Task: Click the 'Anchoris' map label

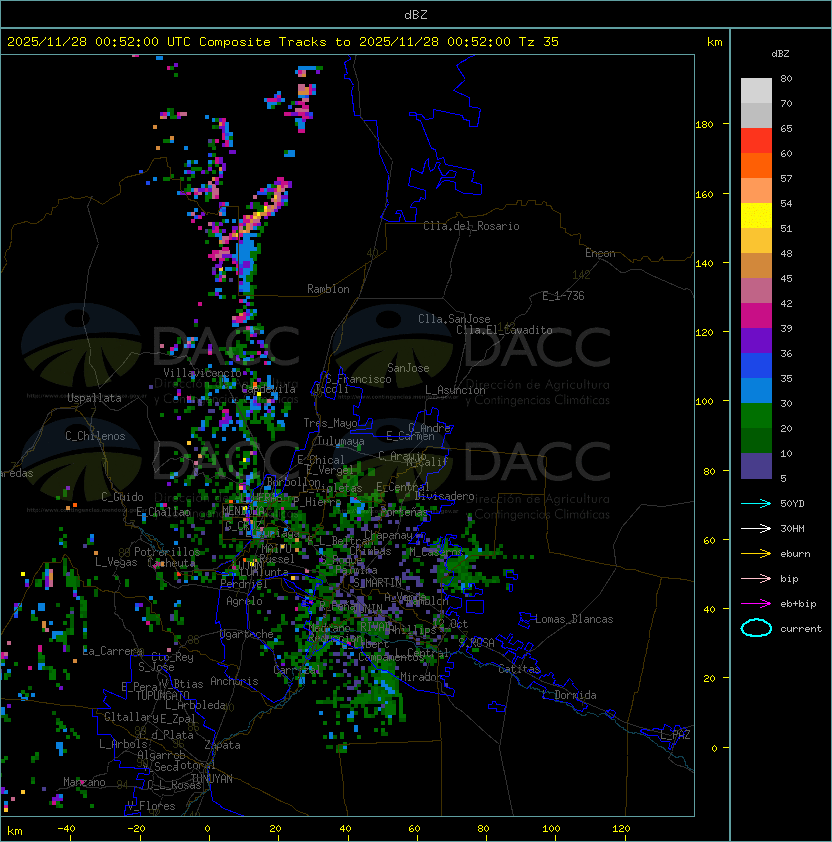Action: (234, 681)
